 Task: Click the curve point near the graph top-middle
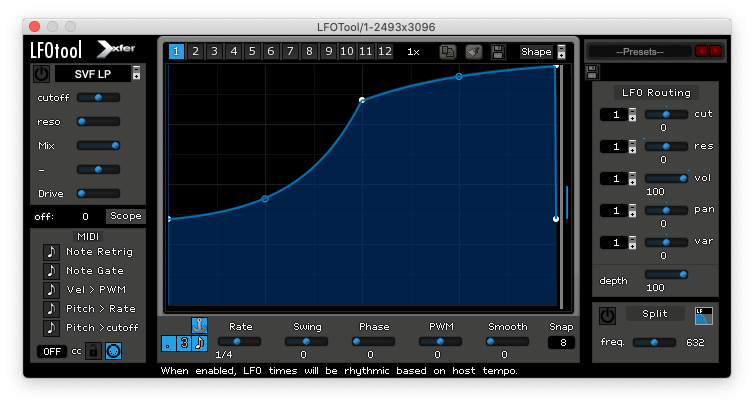coord(362,100)
